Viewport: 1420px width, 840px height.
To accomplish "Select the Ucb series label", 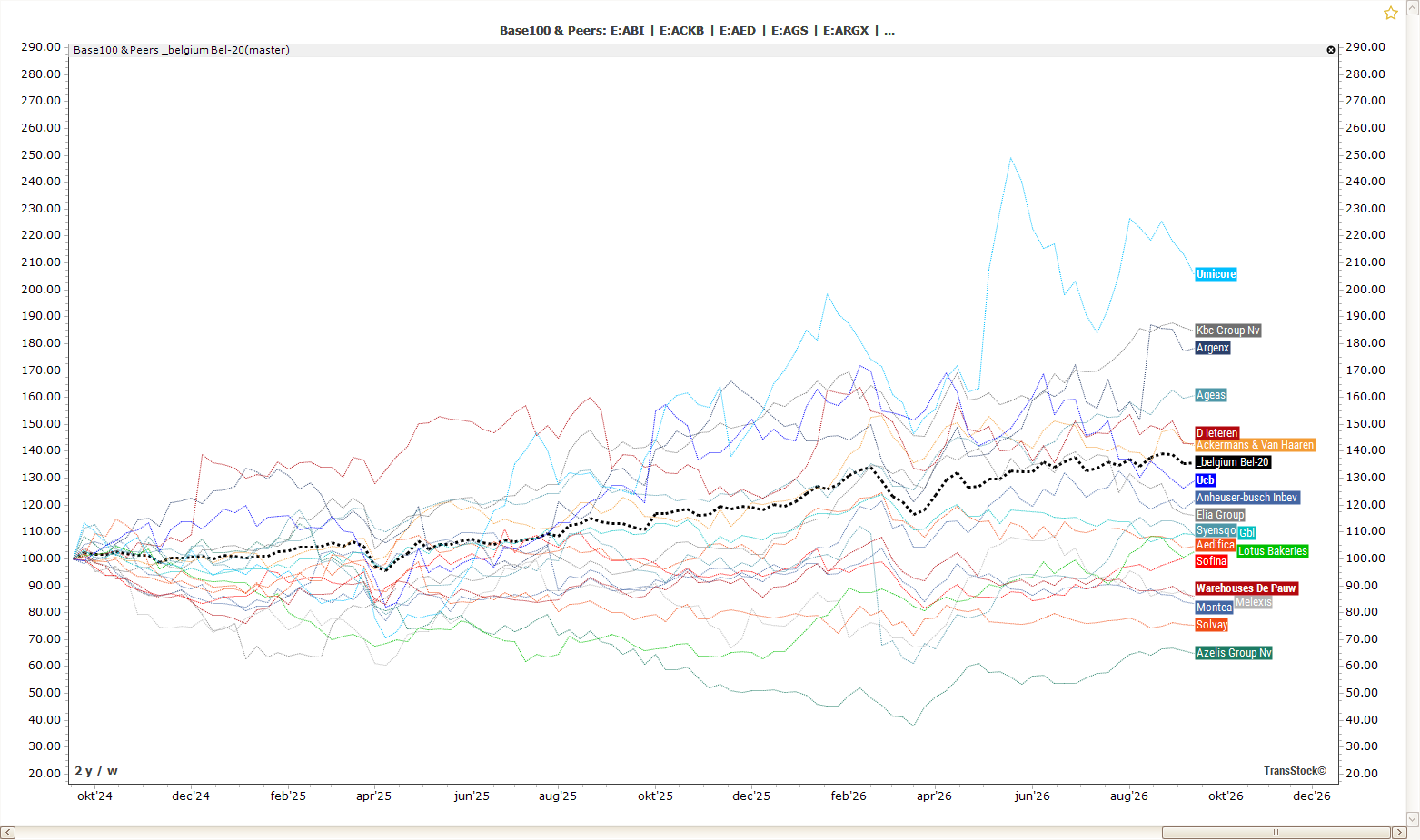I will [x=1206, y=480].
